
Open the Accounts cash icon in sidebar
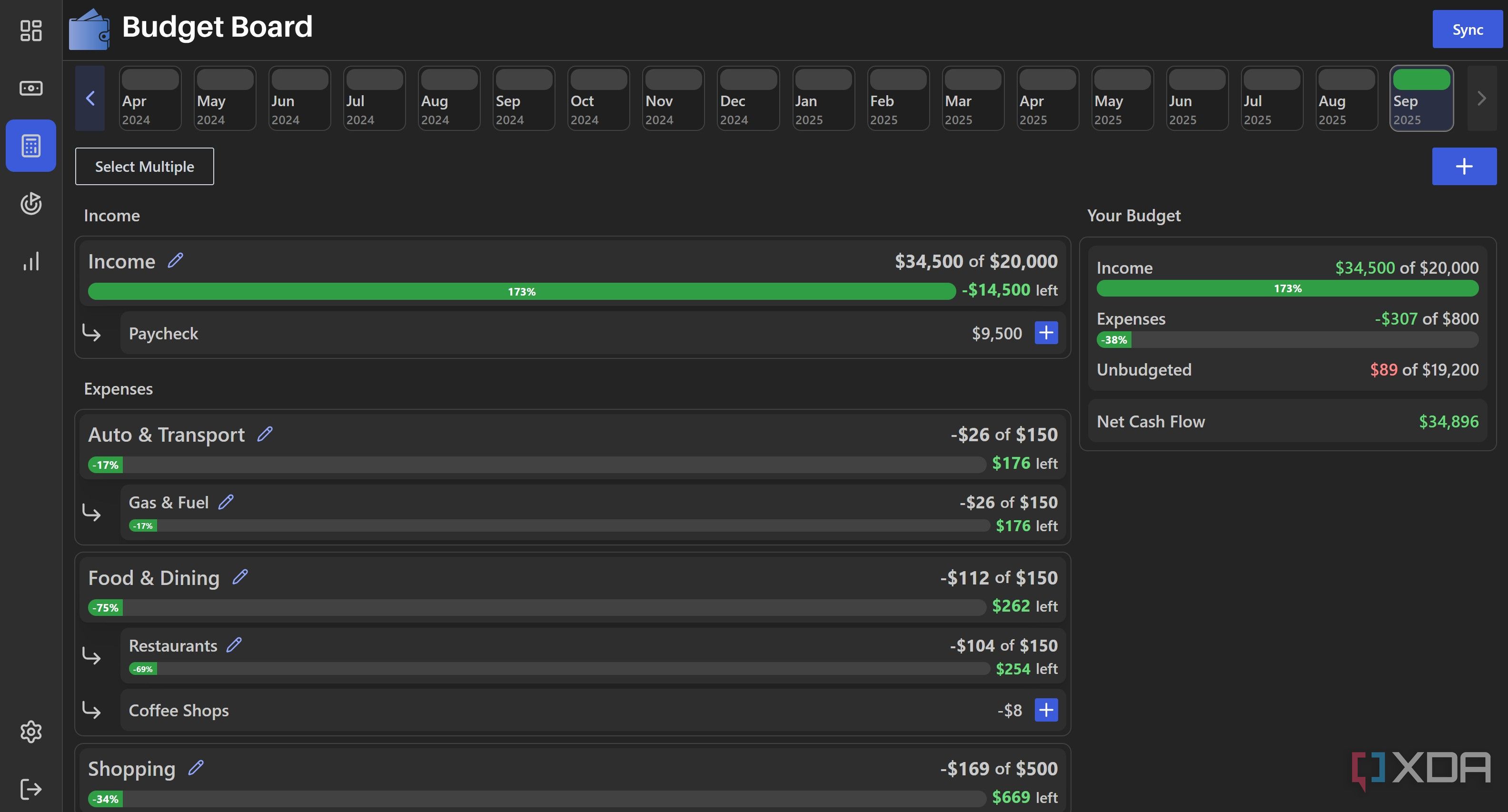(x=31, y=88)
